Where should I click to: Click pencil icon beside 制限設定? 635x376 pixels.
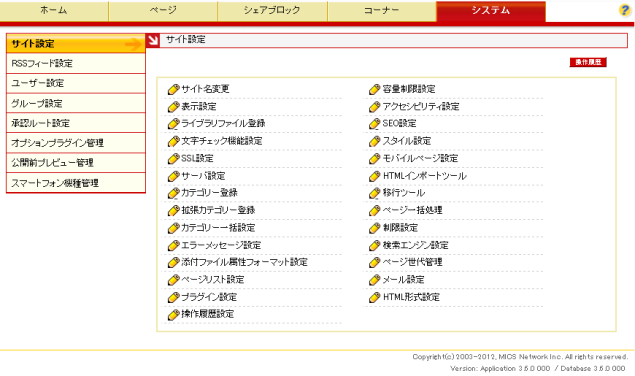pos(375,228)
